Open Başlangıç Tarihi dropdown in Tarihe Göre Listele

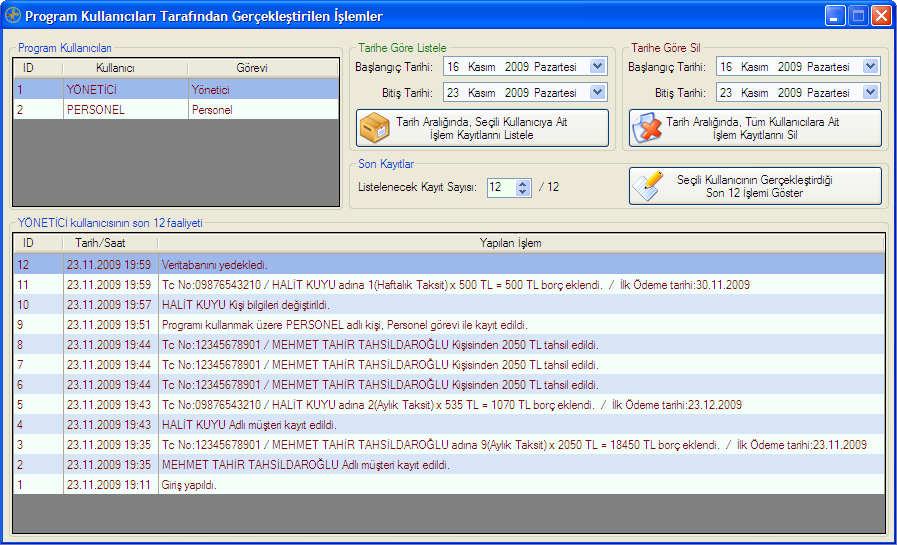point(597,66)
